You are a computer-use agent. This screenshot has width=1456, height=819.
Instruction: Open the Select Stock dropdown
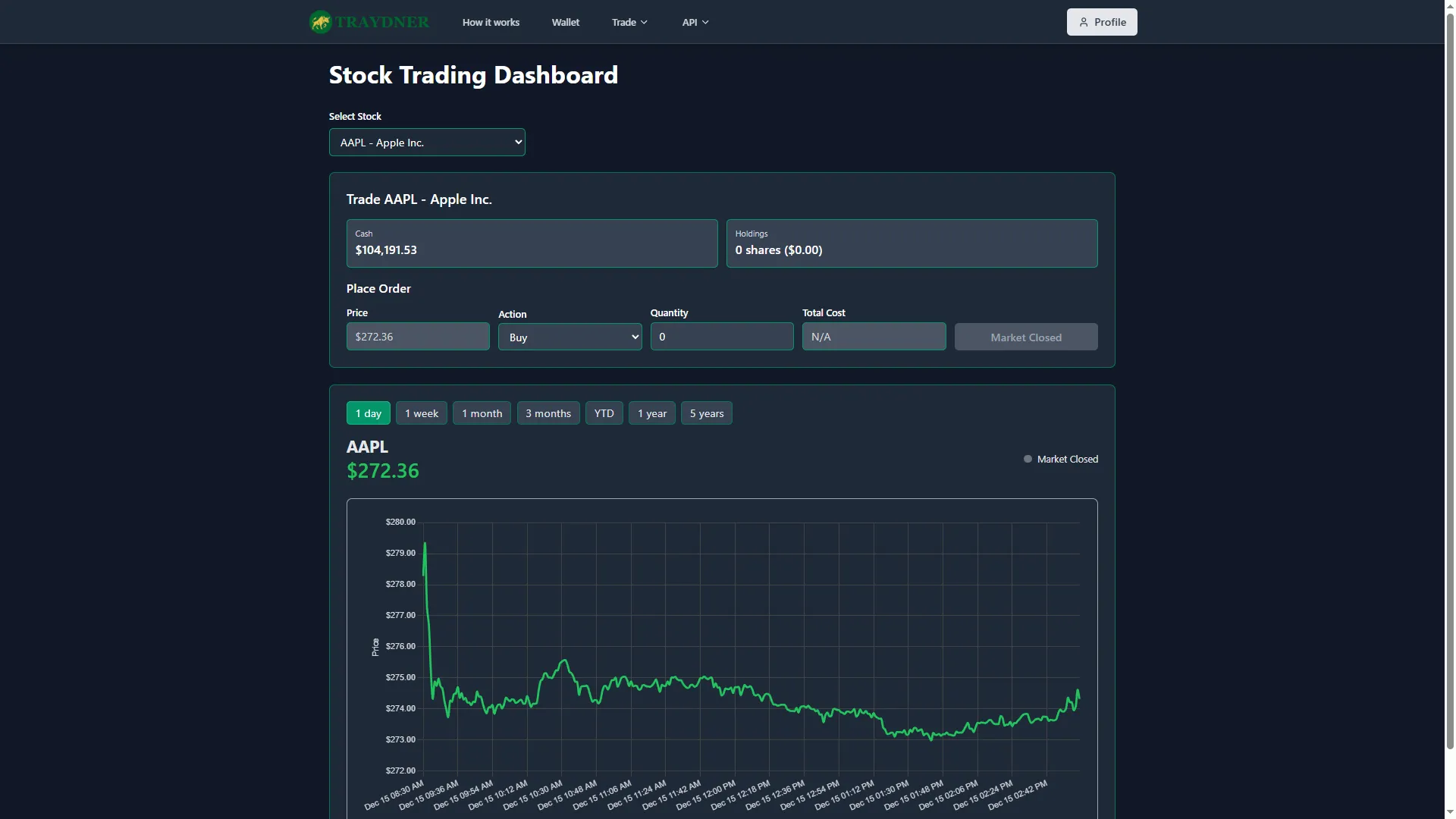tap(427, 143)
